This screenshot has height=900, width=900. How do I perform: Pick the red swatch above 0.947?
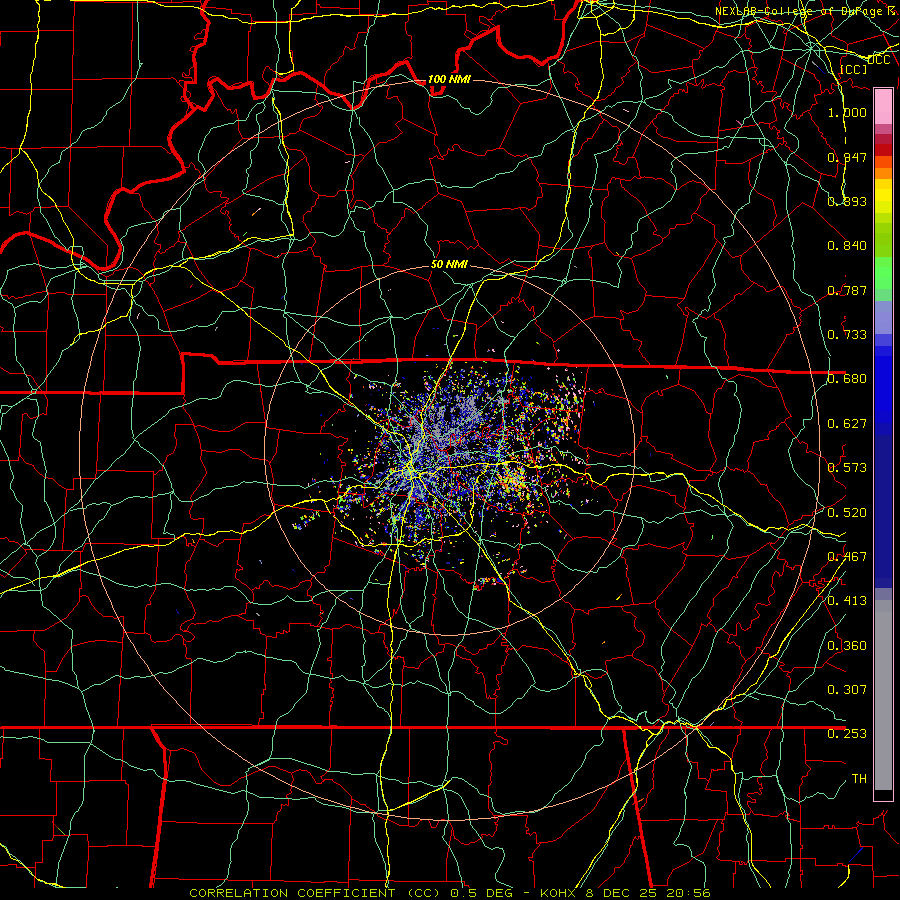coord(883,150)
